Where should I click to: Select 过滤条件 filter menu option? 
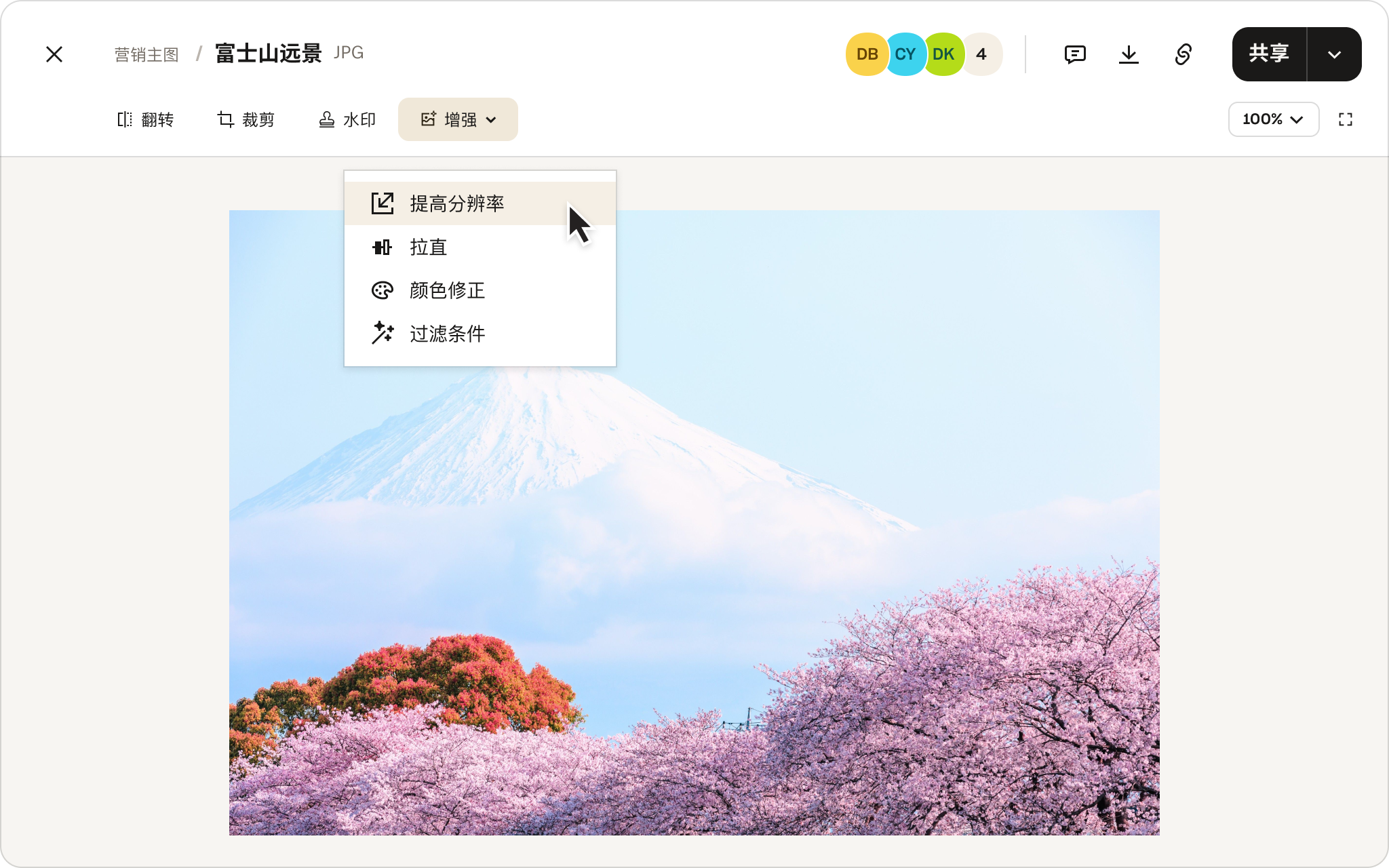480,334
